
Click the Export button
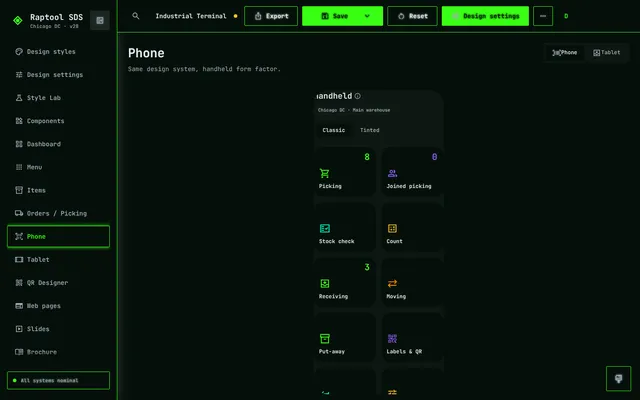click(271, 16)
